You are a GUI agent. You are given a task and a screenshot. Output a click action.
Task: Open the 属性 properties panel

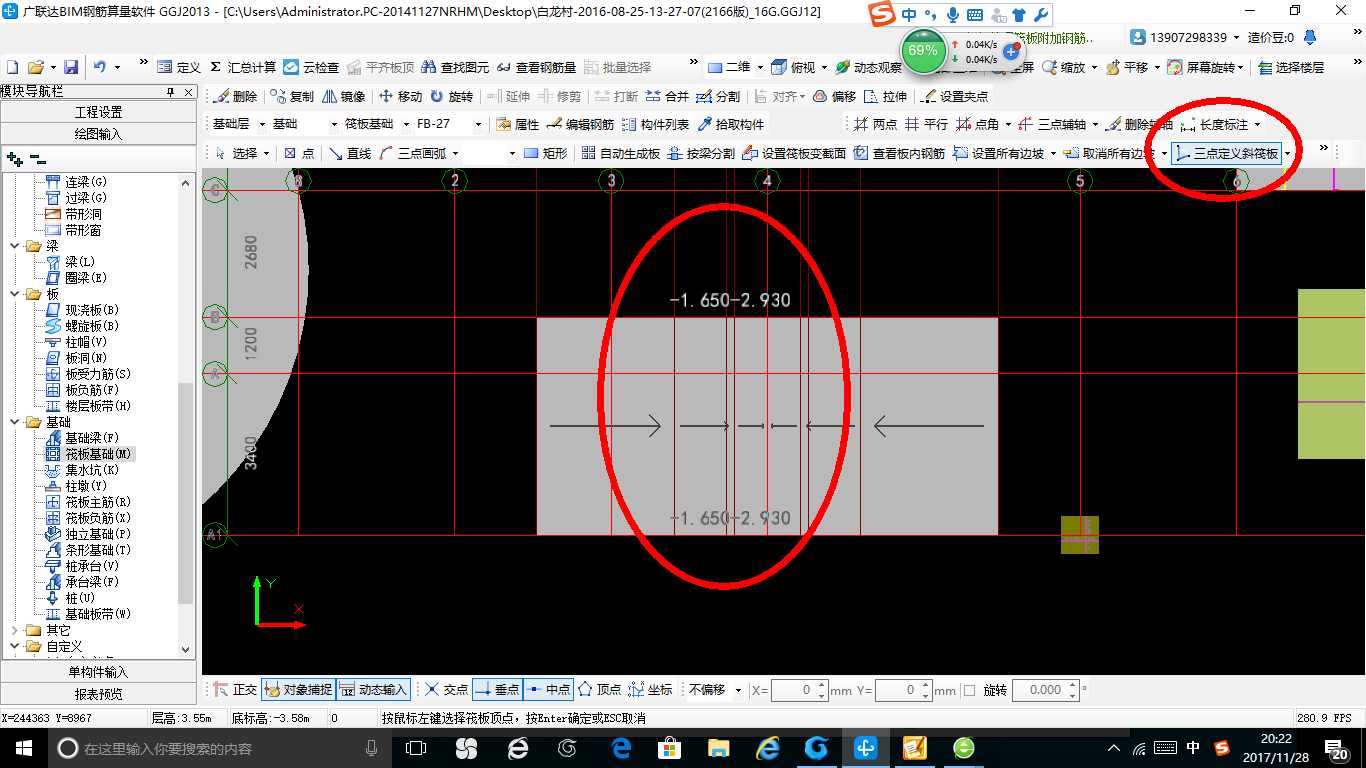tap(518, 125)
